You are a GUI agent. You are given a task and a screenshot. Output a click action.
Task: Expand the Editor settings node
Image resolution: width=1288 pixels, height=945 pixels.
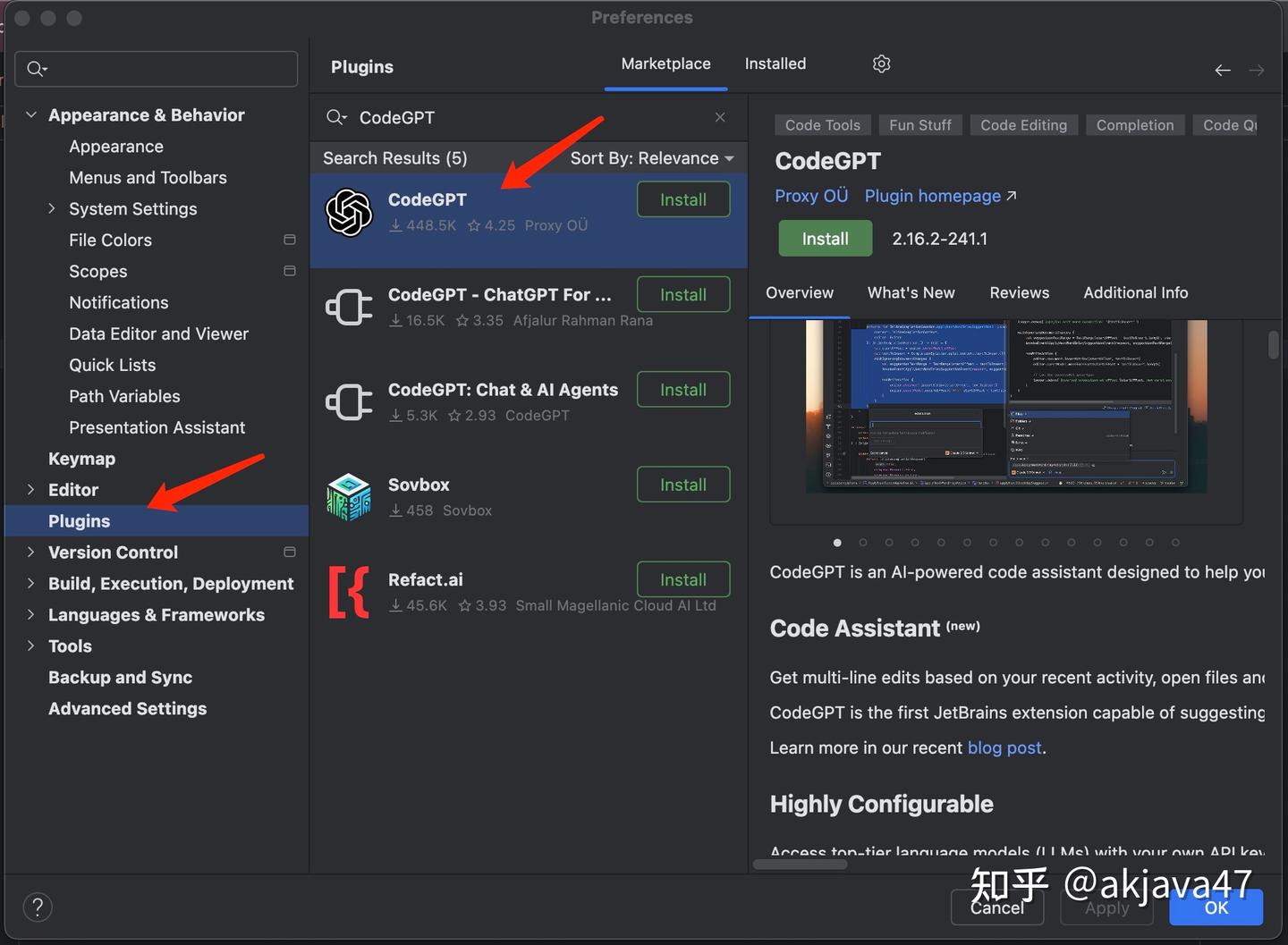(31, 489)
